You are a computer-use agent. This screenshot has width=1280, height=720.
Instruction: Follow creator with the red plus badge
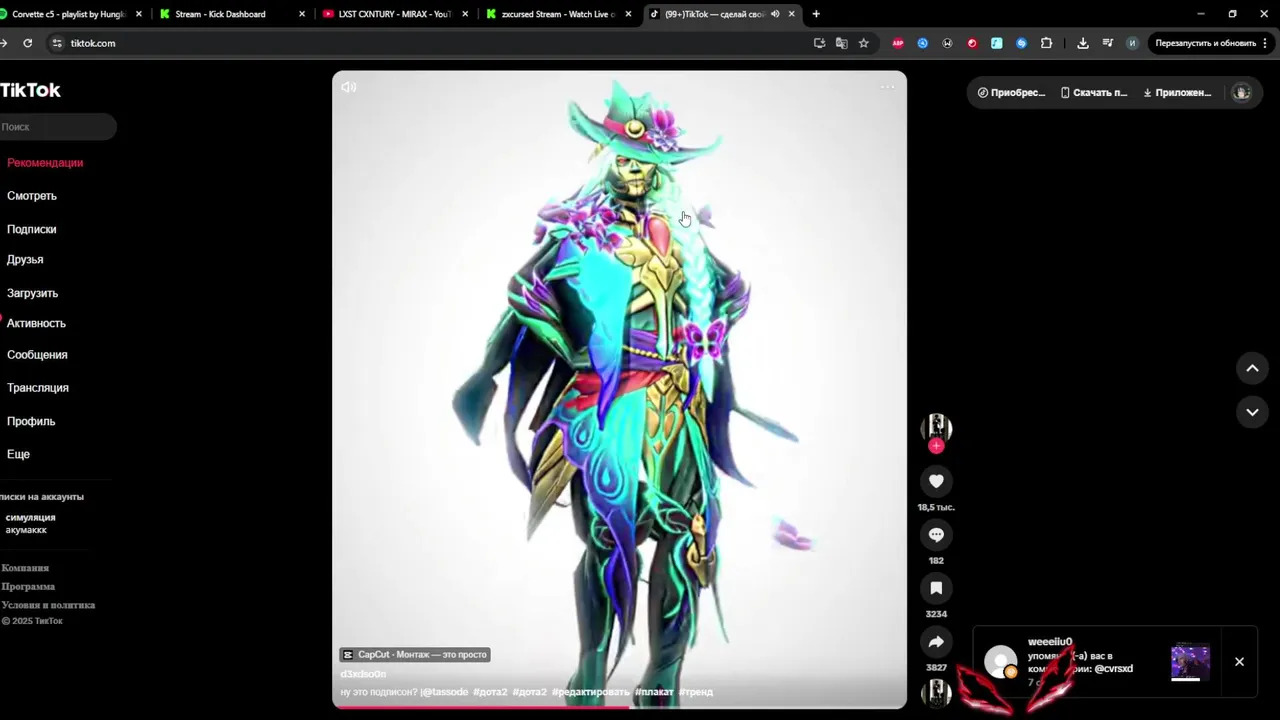pos(936,446)
